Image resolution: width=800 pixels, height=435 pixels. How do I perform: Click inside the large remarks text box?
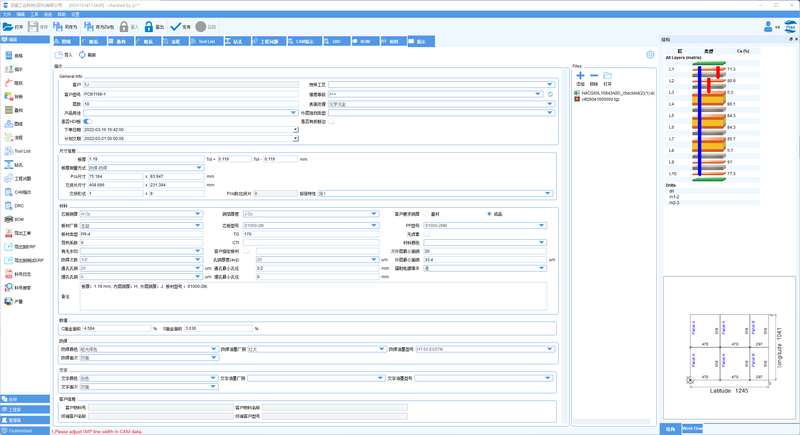(313, 297)
